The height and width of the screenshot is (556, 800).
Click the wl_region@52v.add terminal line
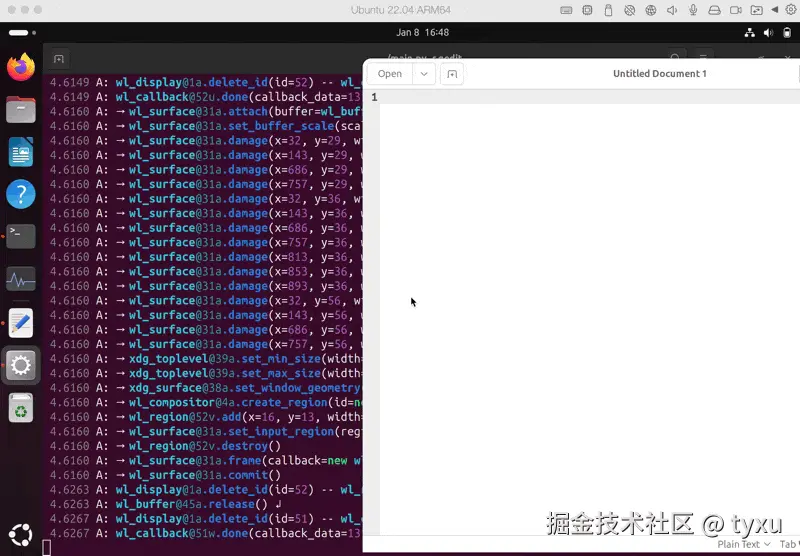tap(205, 417)
